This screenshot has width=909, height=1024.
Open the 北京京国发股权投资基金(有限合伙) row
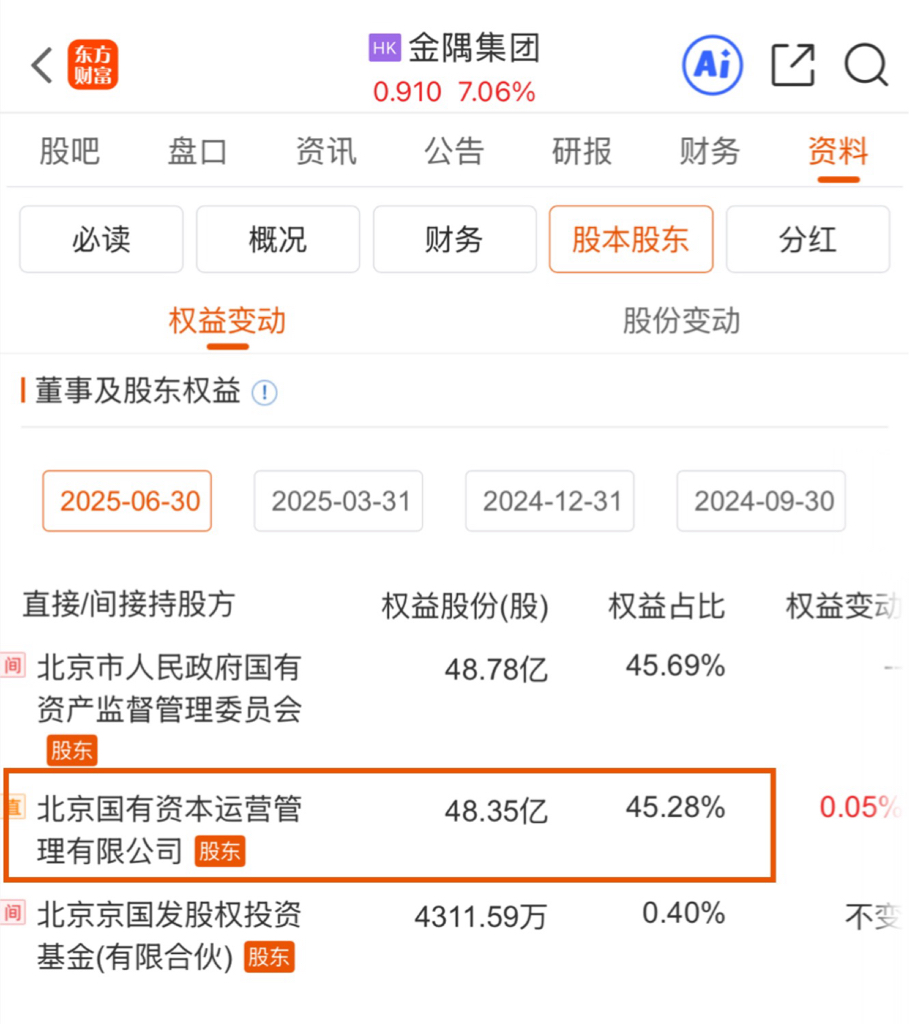pyautogui.click(x=454, y=934)
